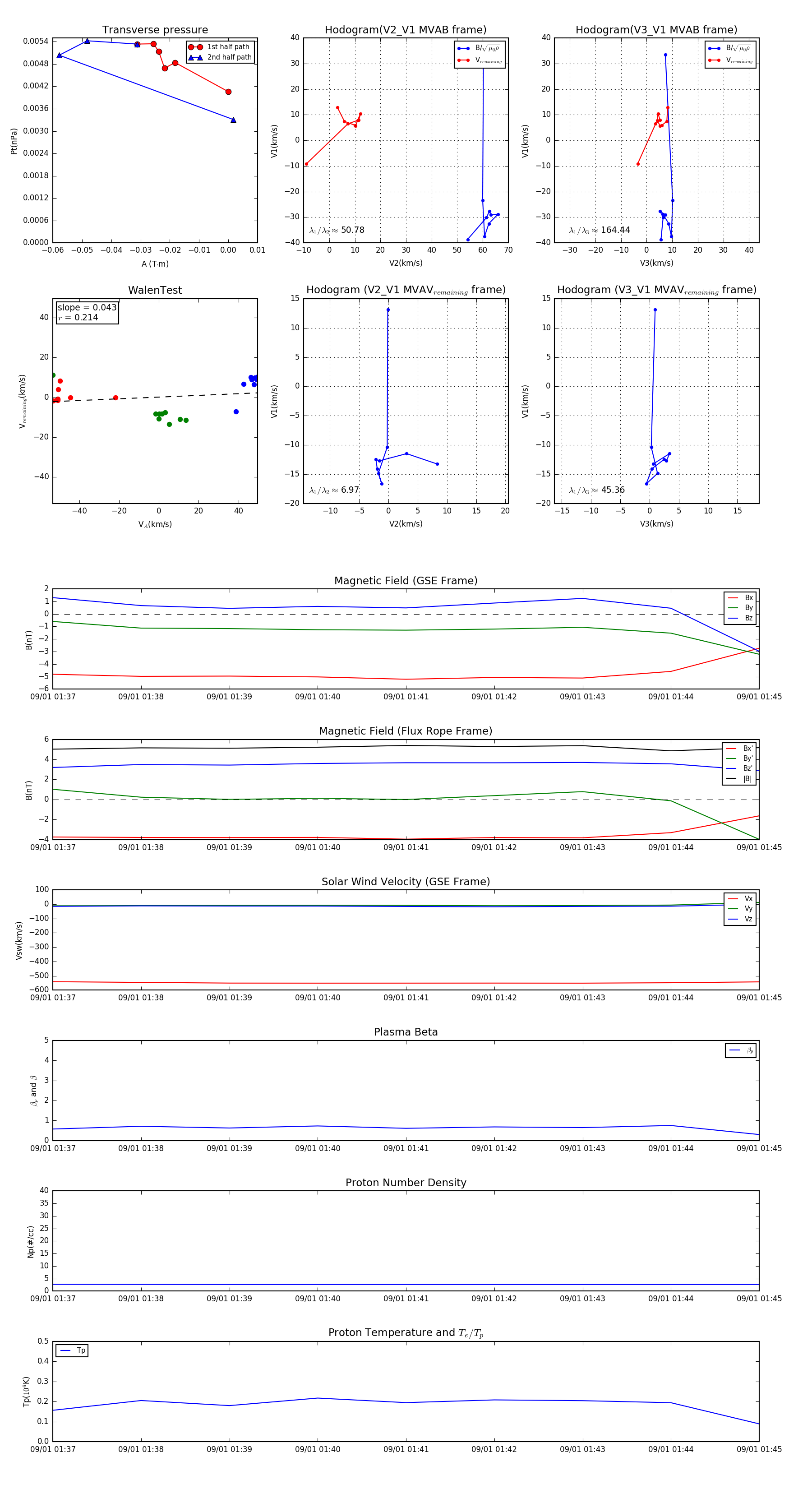Select the Bx' legend entry in Flux Rope plot

[x=739, y=748]
